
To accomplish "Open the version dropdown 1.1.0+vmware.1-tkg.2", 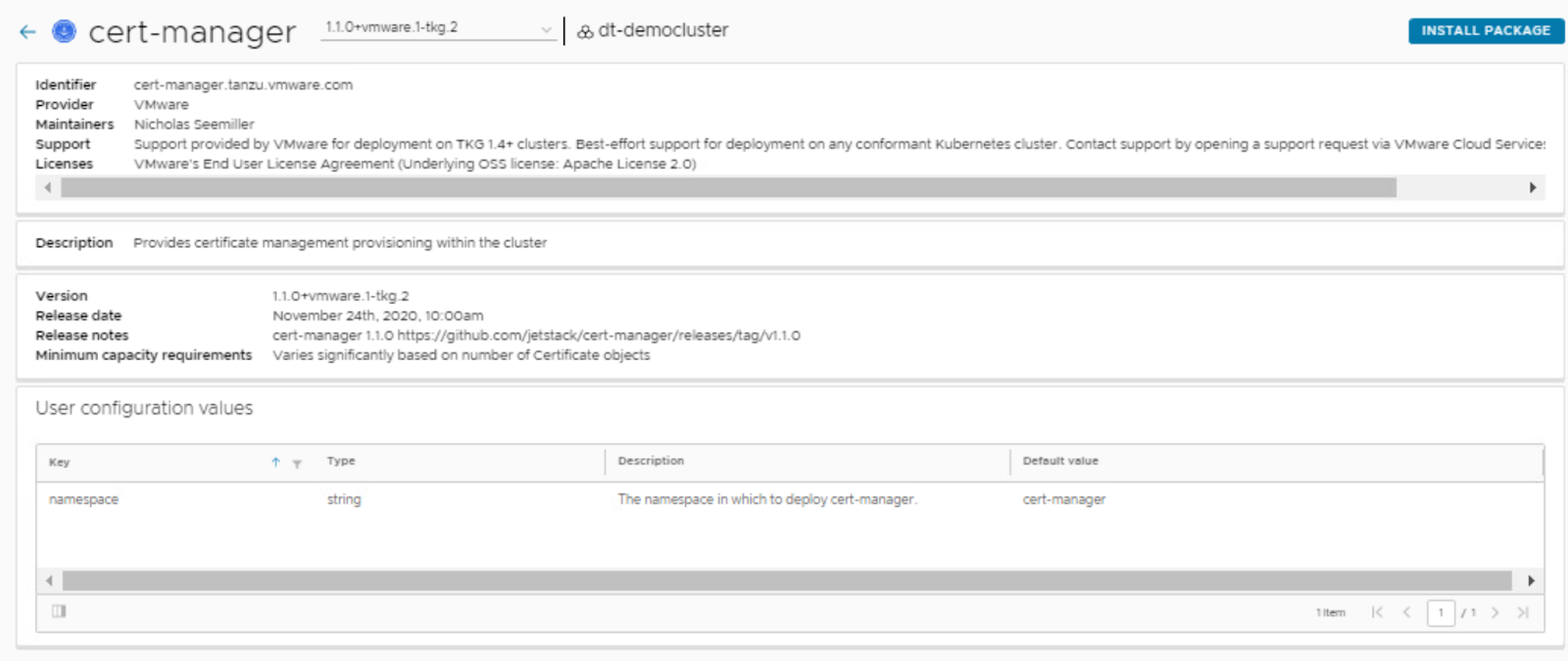I will pyautogui.click(x=439, y=28).
